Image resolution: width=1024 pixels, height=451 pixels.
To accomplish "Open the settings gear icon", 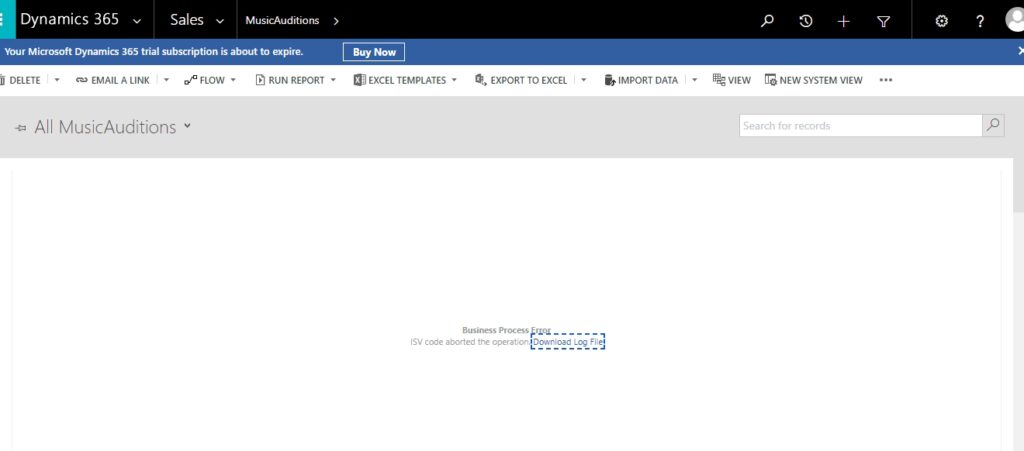I will [941, 20].
